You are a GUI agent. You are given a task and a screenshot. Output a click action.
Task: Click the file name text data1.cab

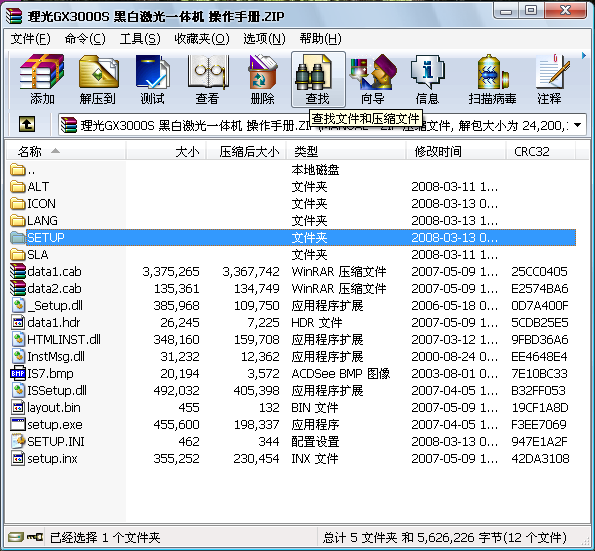point(54,272)
